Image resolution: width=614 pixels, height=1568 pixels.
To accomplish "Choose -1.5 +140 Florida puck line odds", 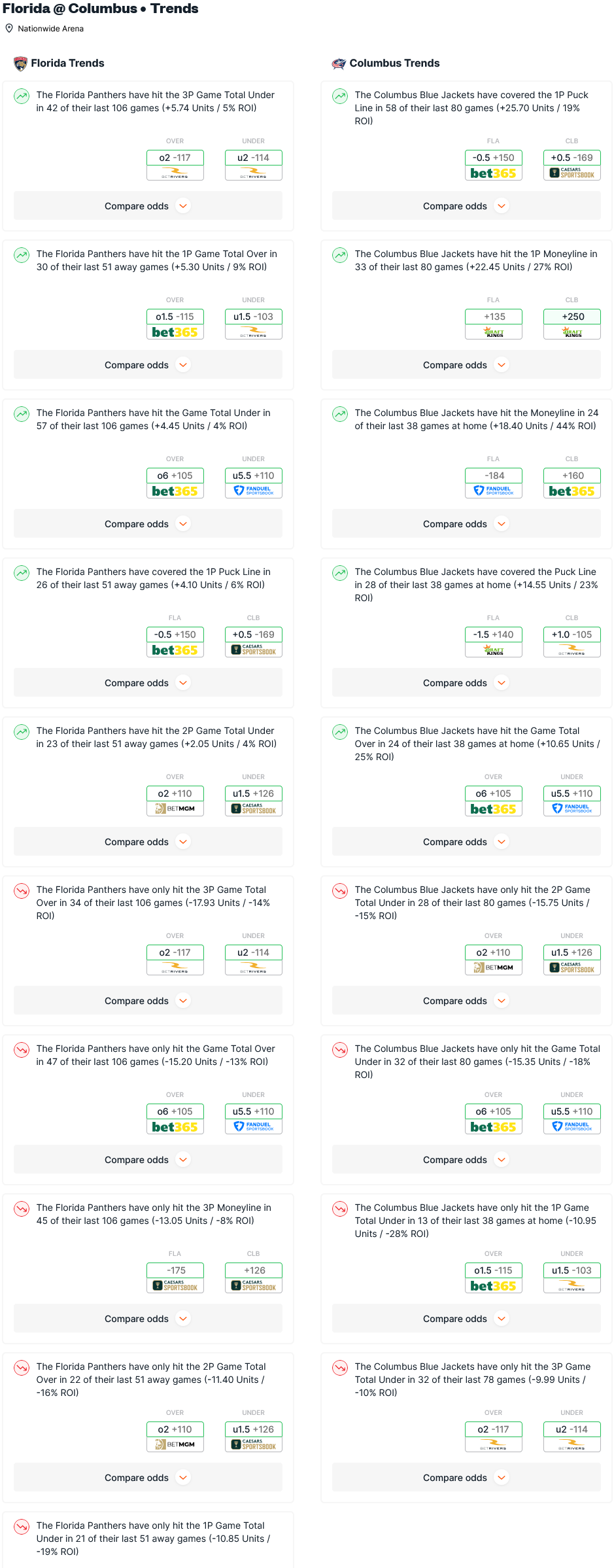I will pos(494,635).
